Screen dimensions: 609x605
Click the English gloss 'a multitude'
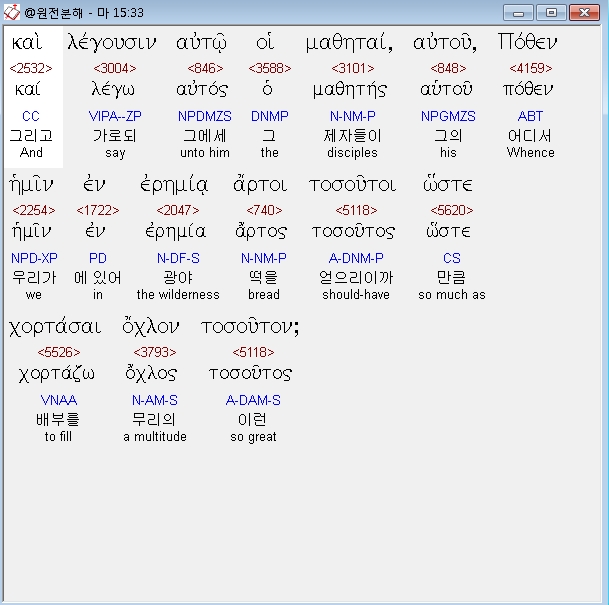pos(155,437)
